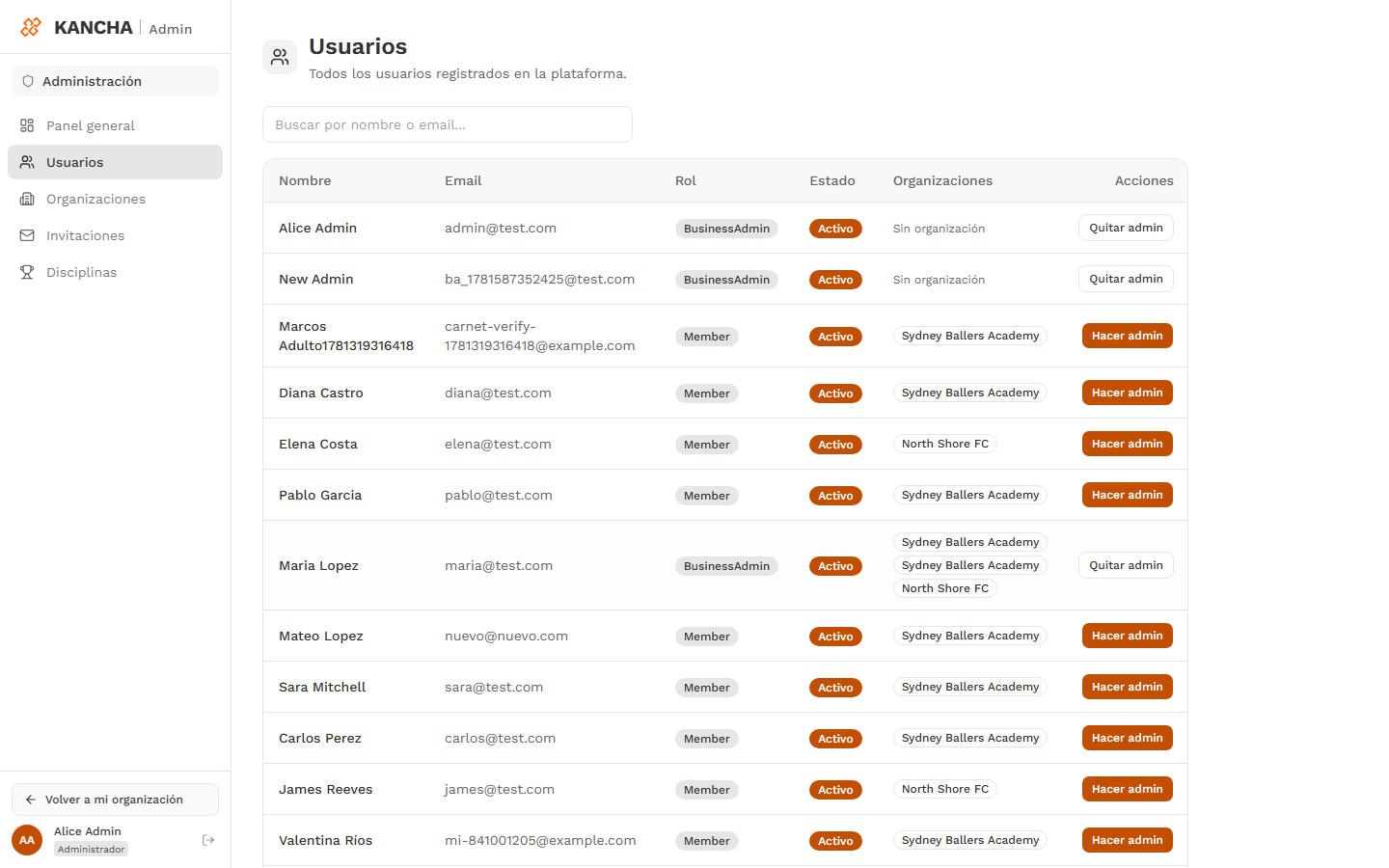This screenshot has width=1389, height=868.
Task: Promote Carlos Perez to admin
Action: (1128, 738)
